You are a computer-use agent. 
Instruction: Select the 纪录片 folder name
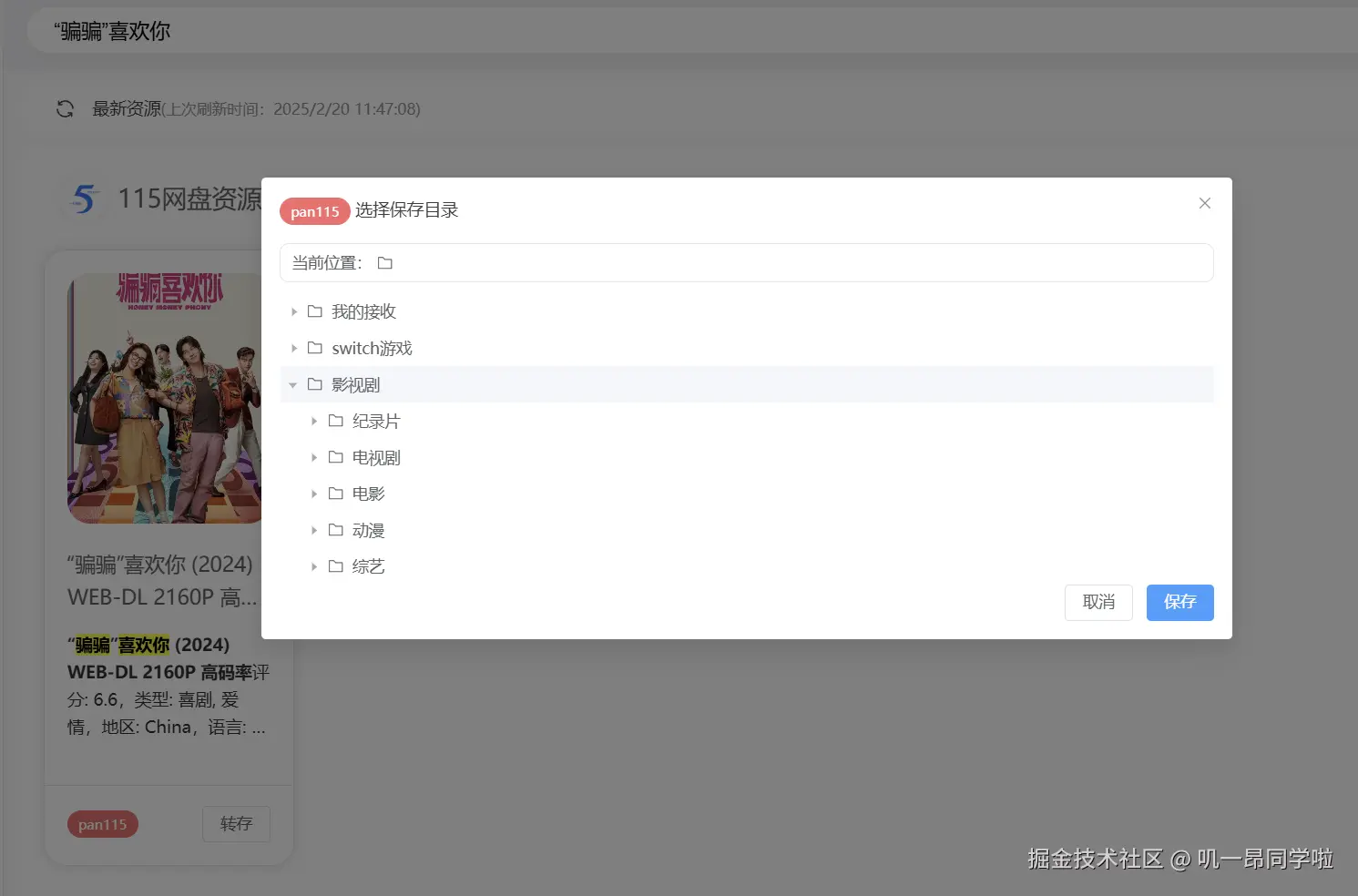(x=376, y=421)
